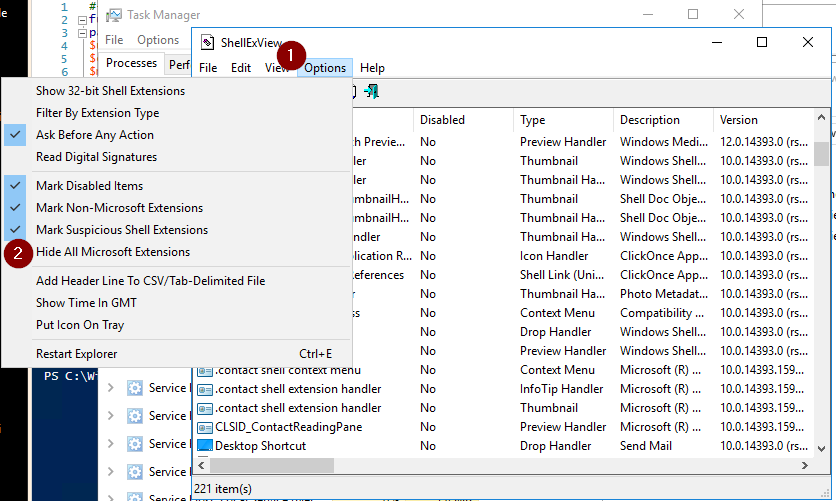Switch to Task Manager Processes tab

(131, 63)
